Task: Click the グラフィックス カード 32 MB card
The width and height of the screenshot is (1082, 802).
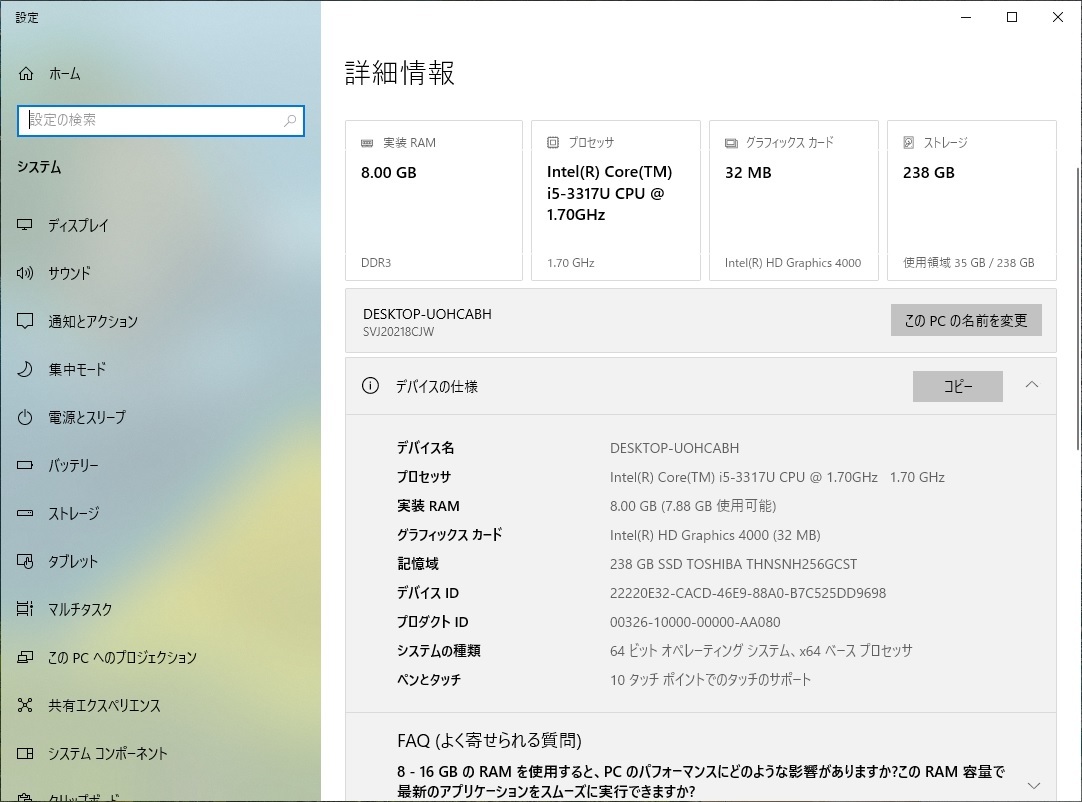Action: (794, 200)
